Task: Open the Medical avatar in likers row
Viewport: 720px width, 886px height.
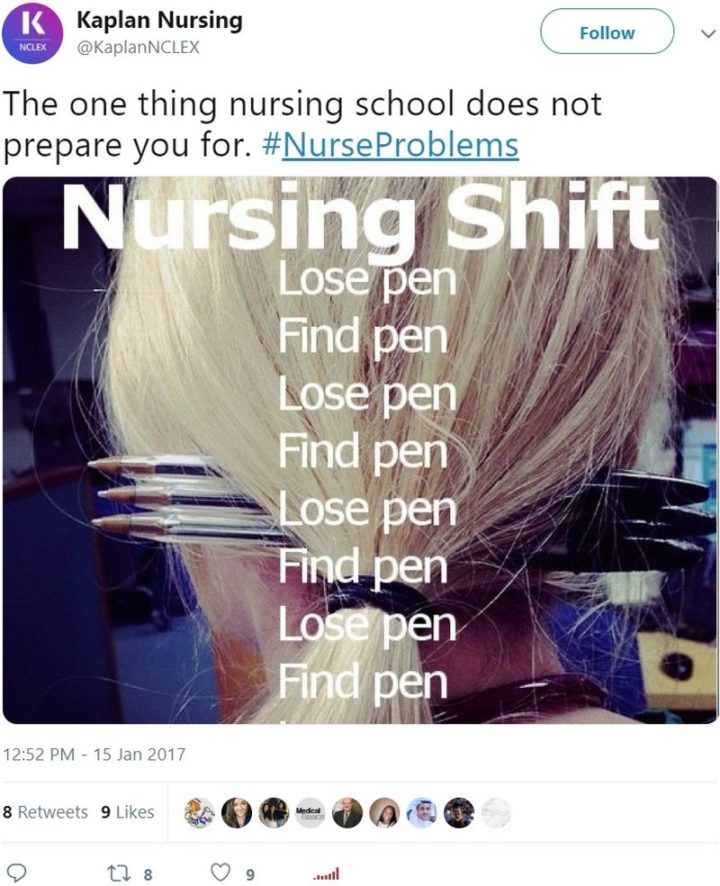Action: click(310, 813)
